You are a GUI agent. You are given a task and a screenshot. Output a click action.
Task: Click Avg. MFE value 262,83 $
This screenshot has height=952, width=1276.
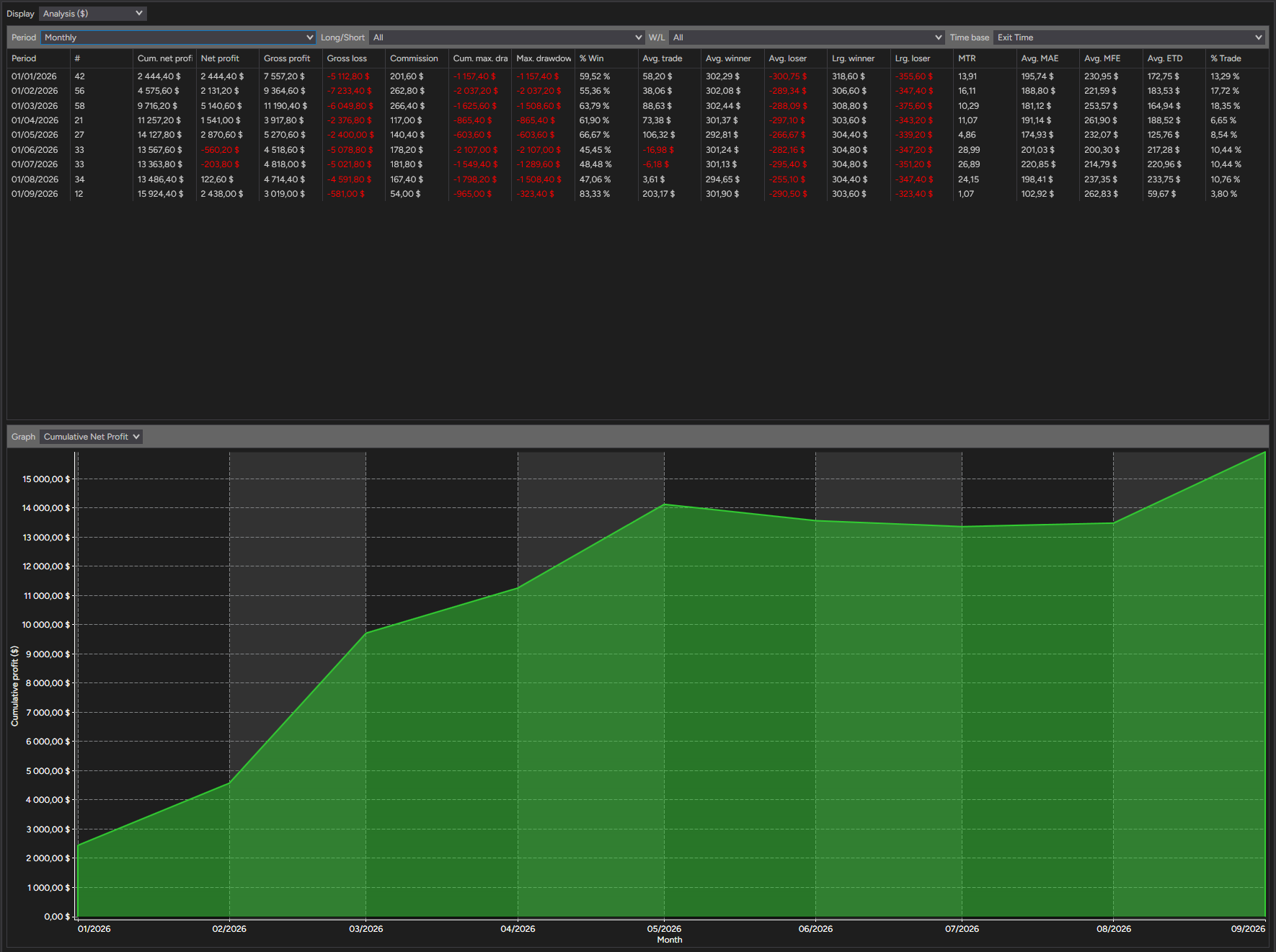click(x=1102, y=194)
